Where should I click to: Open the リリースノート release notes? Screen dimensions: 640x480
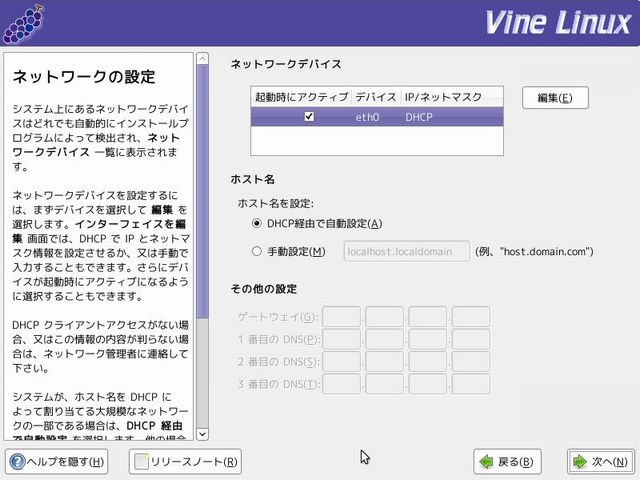click(186, 461)
